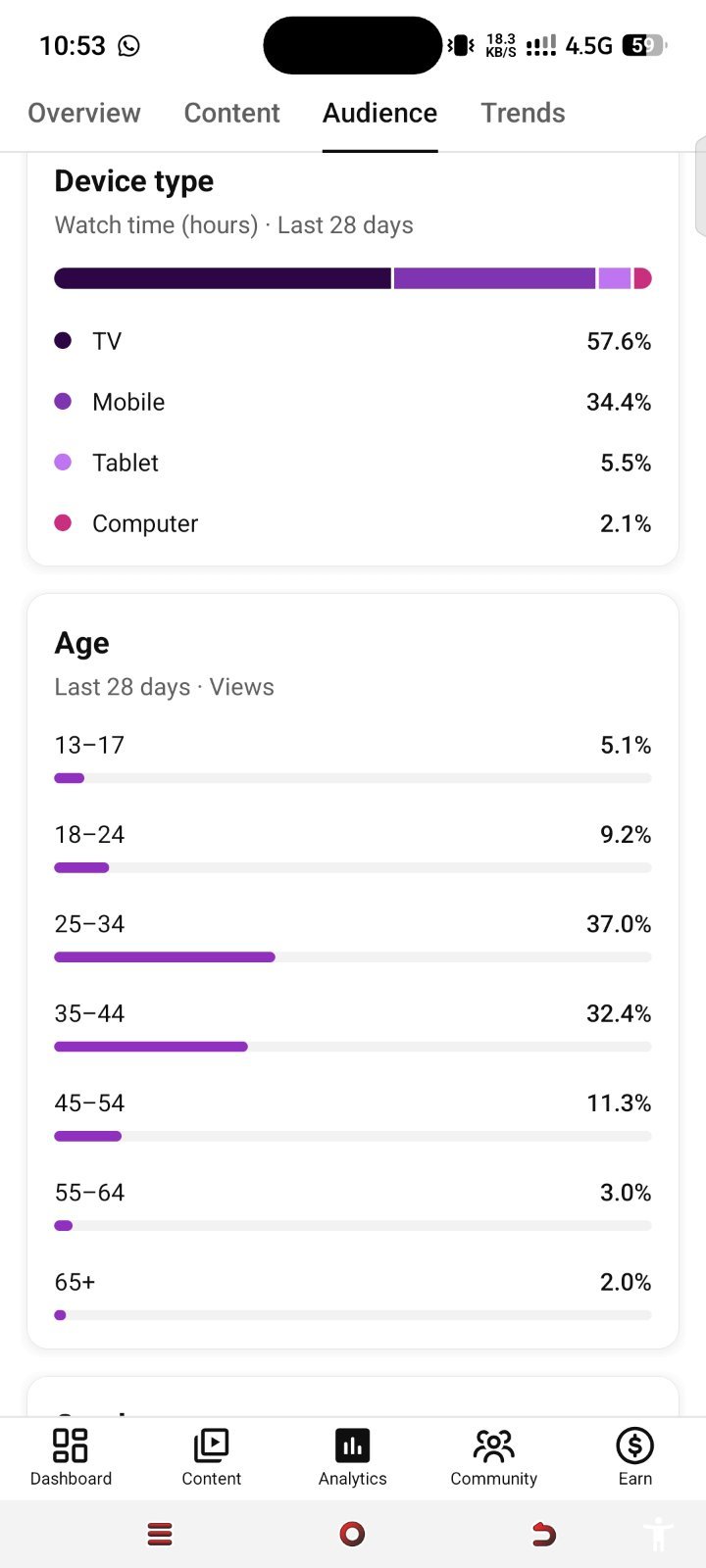Select the Audience tab

click(x=380, y=113)
